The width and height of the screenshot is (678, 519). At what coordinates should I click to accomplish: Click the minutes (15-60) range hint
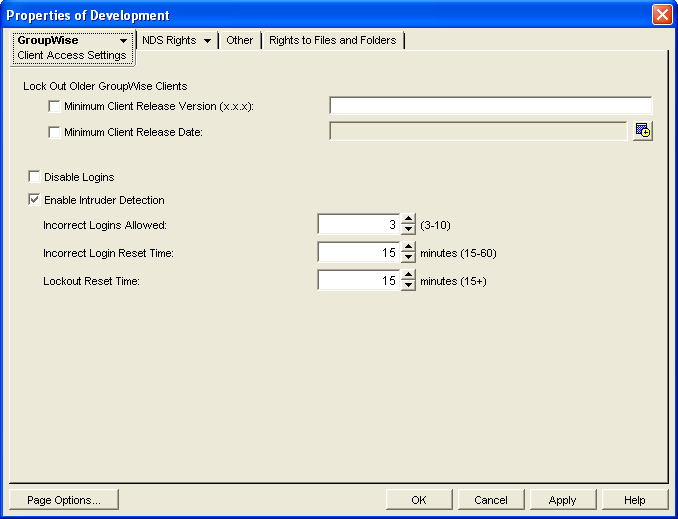coord(458,253)
